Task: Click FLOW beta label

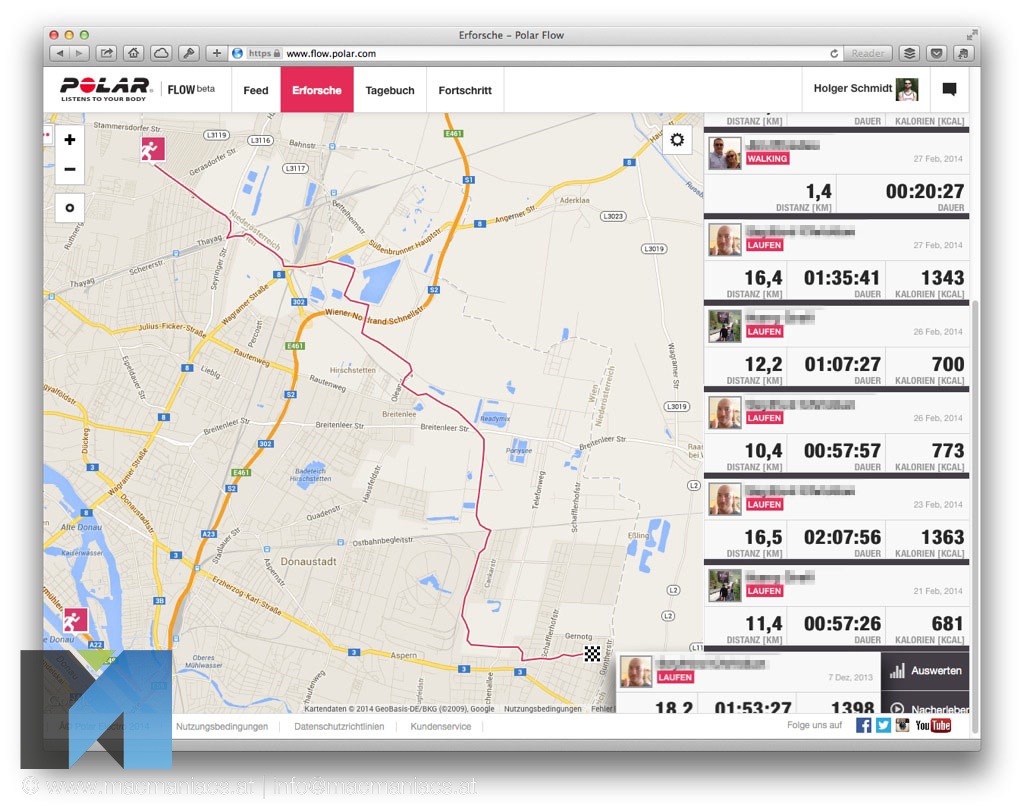Action: coord(191,89)
